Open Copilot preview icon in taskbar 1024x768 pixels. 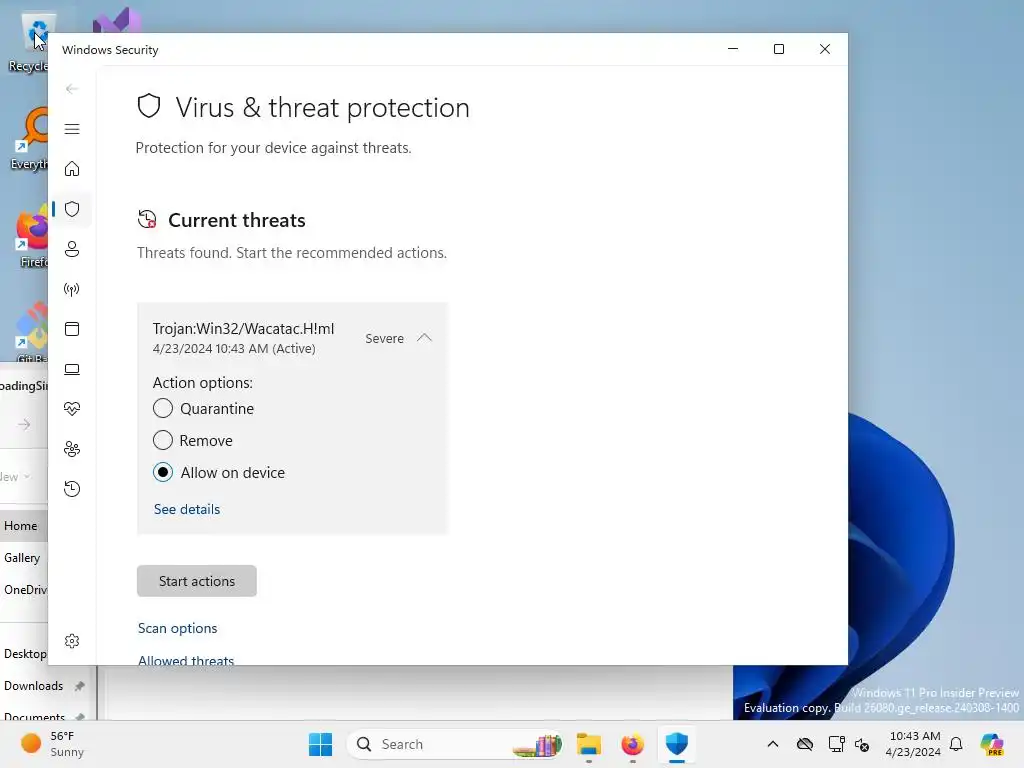[992, 744]
